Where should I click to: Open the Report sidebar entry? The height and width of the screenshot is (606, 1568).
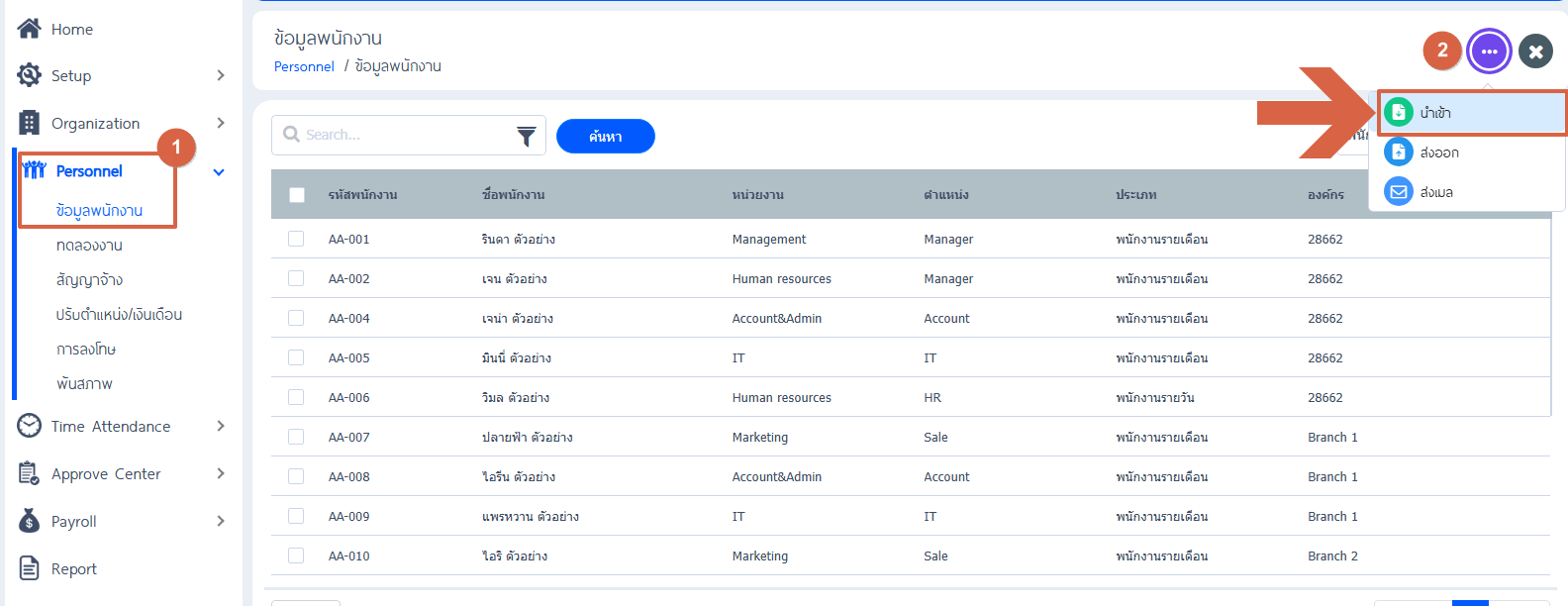pyautogui.click(x=74, y=568)
